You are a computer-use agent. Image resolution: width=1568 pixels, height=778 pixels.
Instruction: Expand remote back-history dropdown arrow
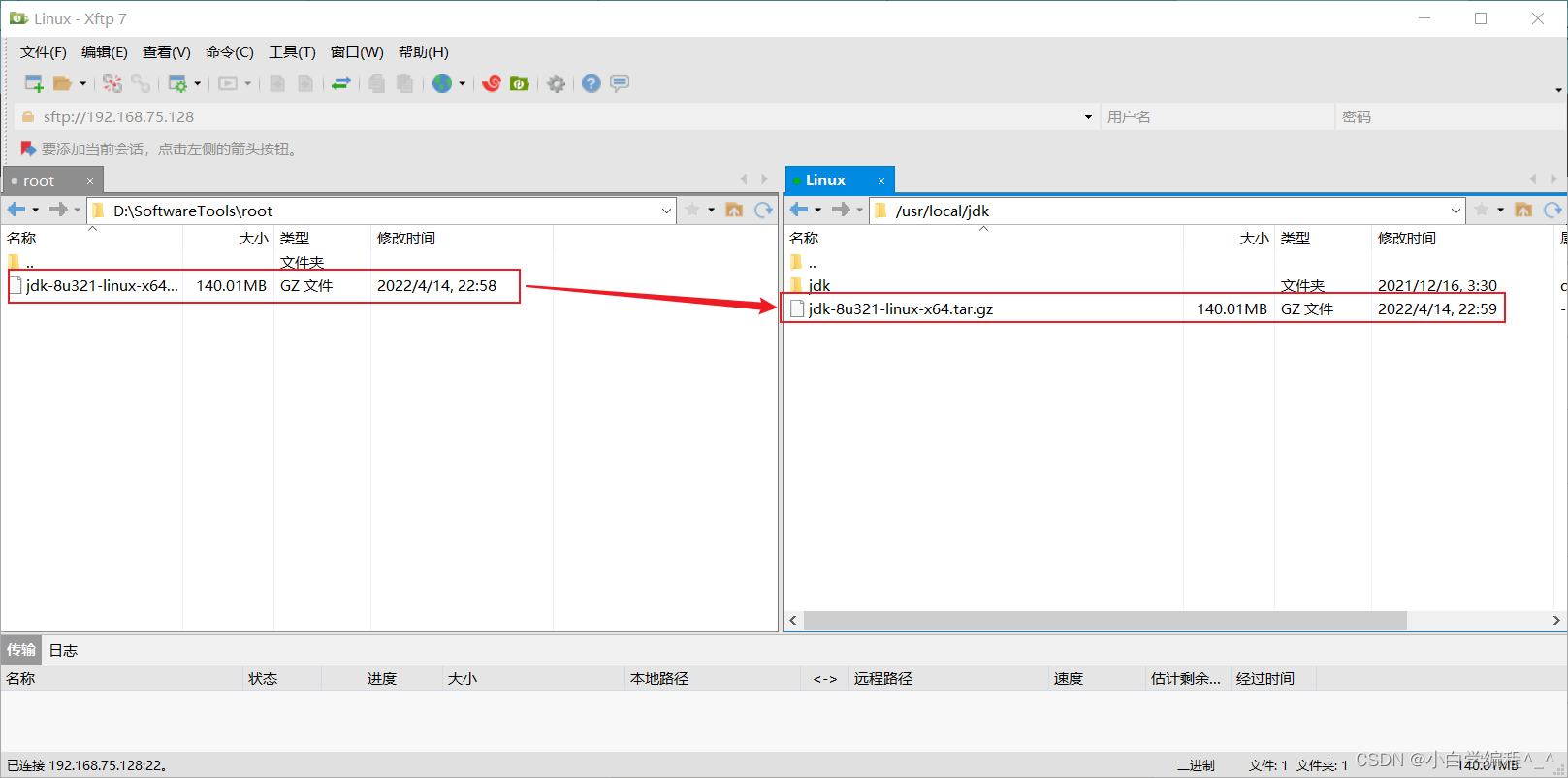coord(818,210)
